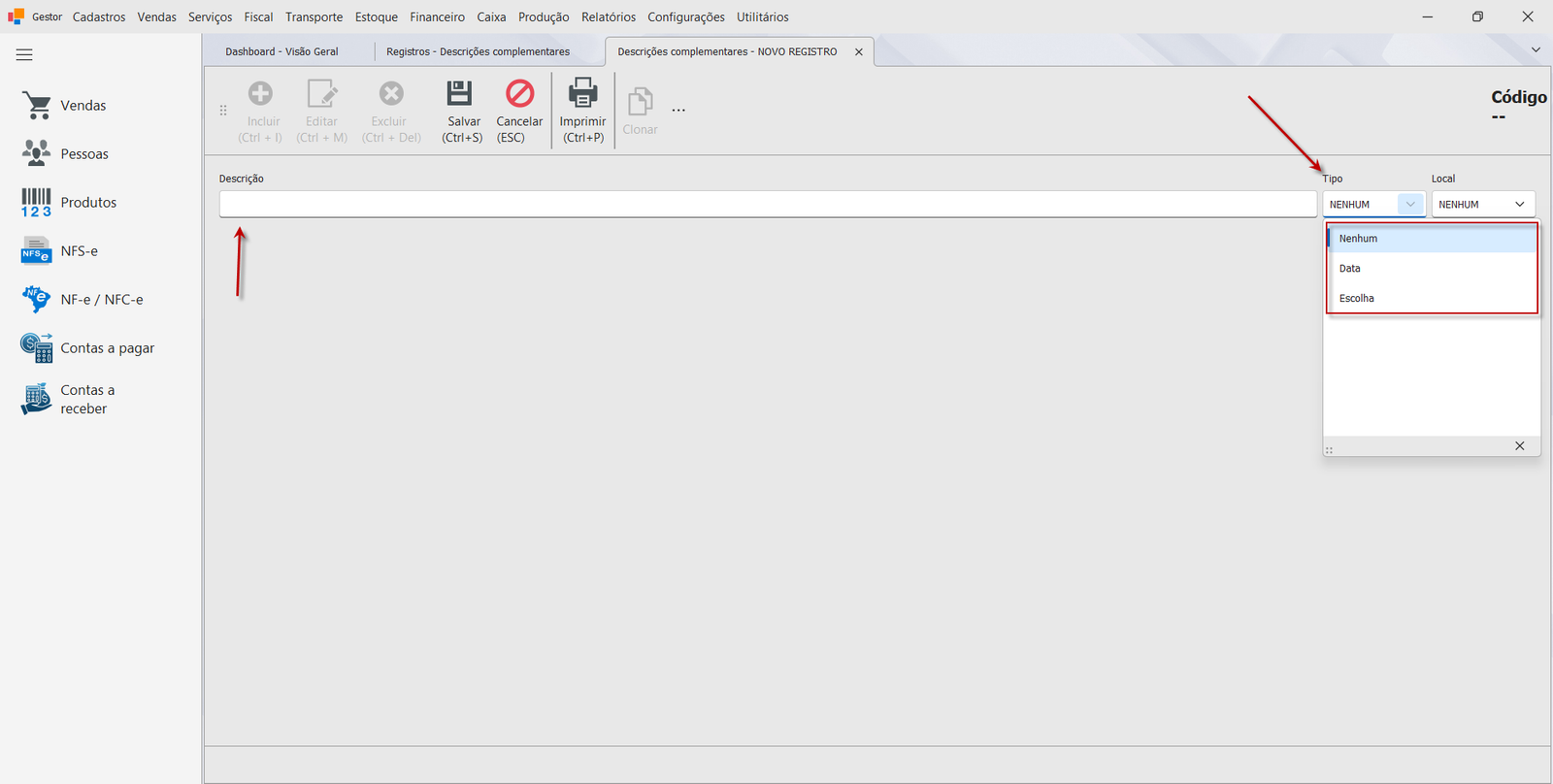
Task: Click the Clonar copy icon
Action: coord(640,101)
